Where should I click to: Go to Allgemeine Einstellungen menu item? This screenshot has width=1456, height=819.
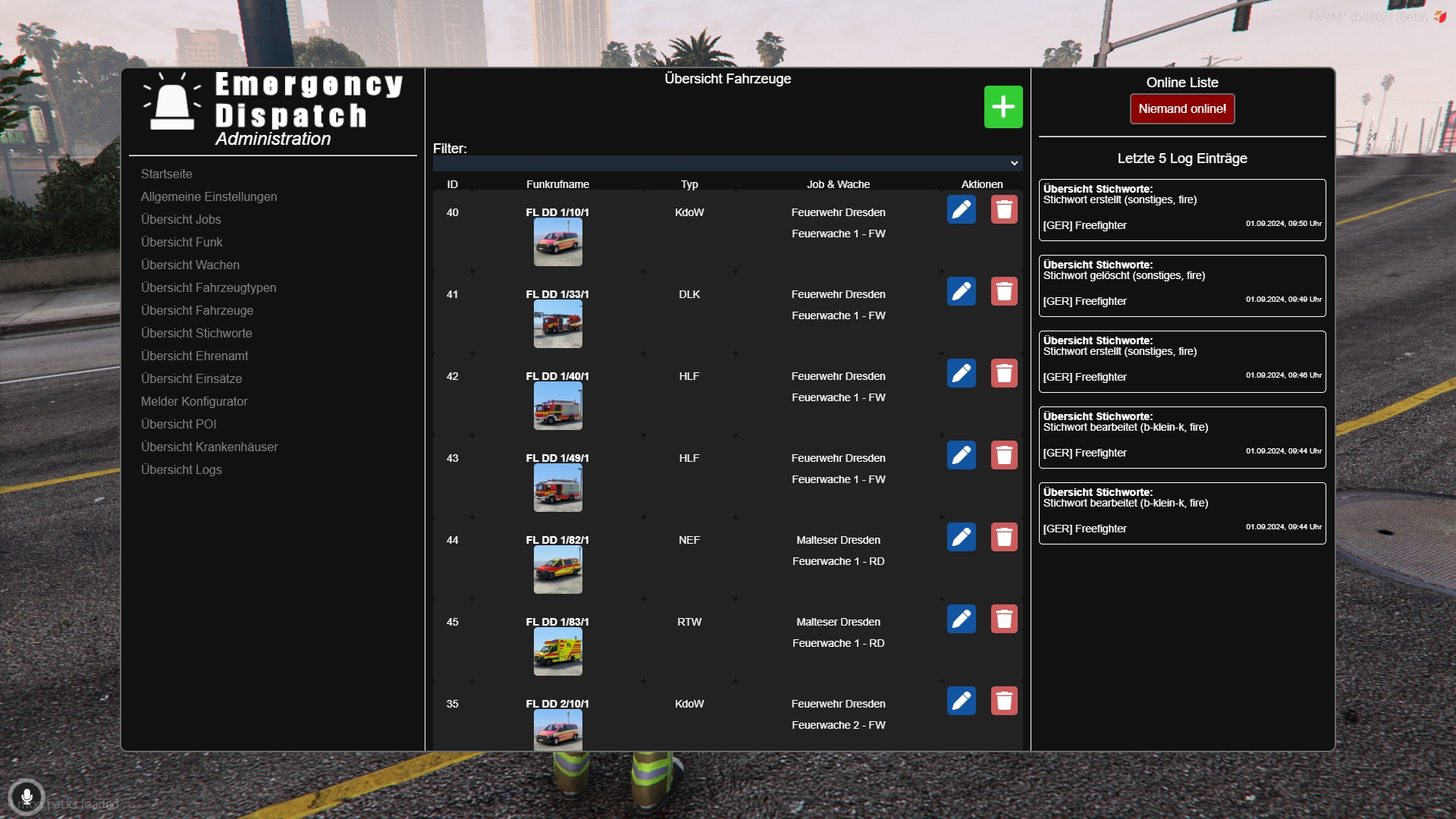(x=209, y=196)
